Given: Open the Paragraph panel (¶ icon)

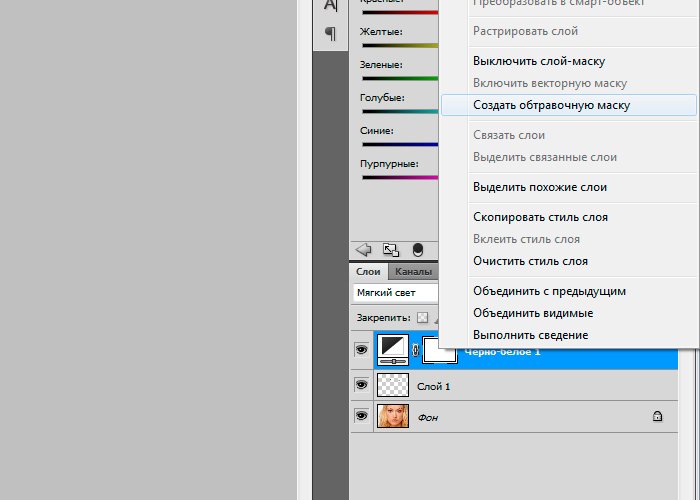Looking at the screenshot, I should pos(330,35).
